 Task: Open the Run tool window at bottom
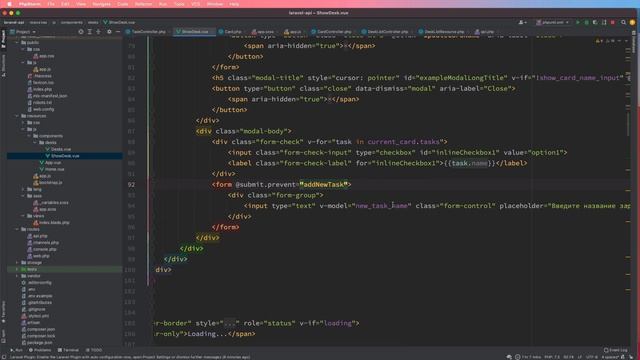(x=16, y=350)
